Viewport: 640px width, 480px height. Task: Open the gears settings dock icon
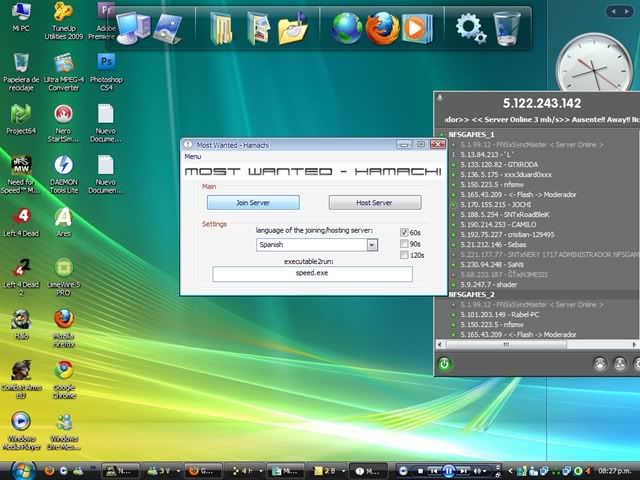[471, 28]
